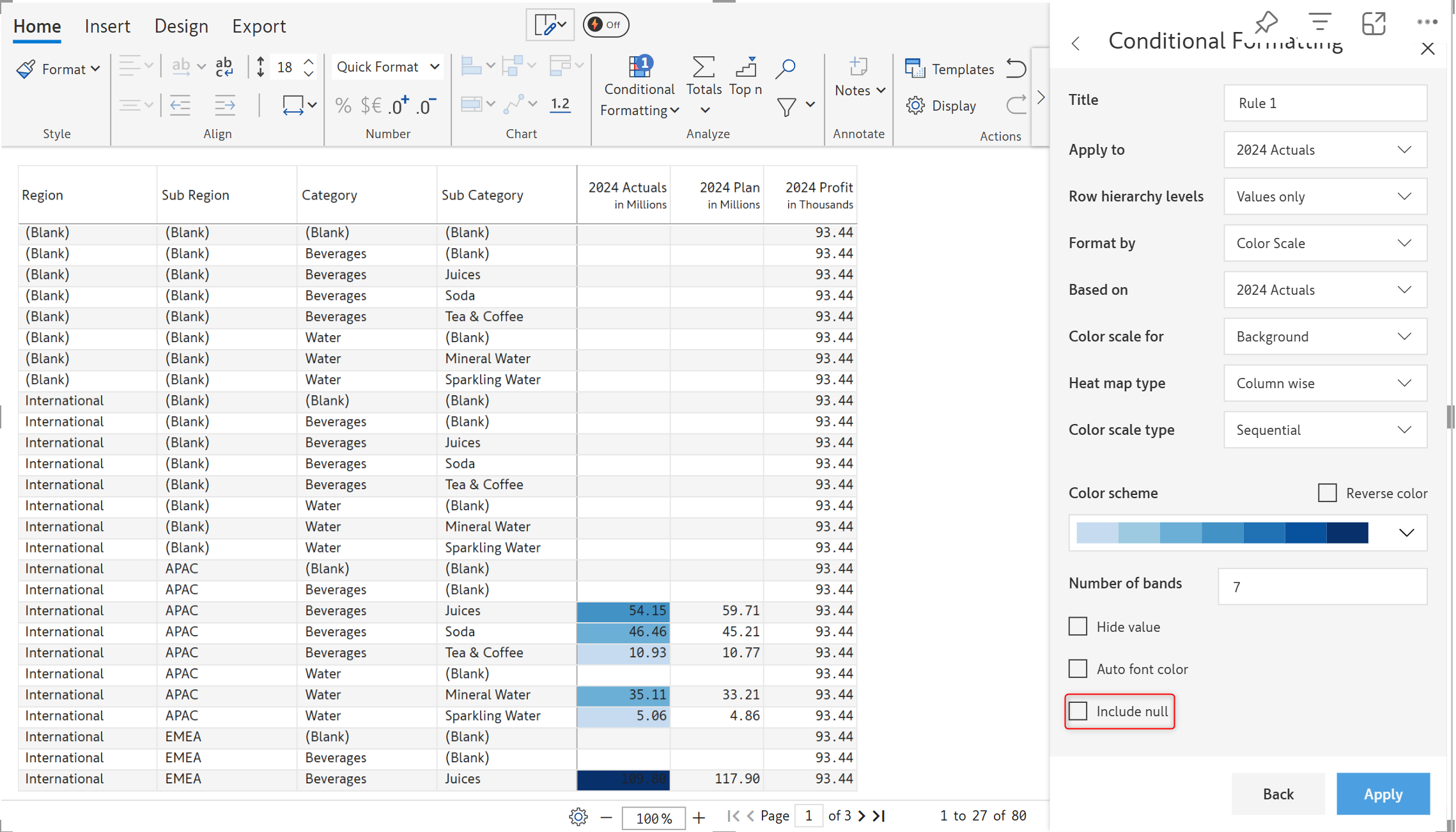Expand the Format by dropdown
The height and width of the screenshot is (832, 1456).
1324,243
